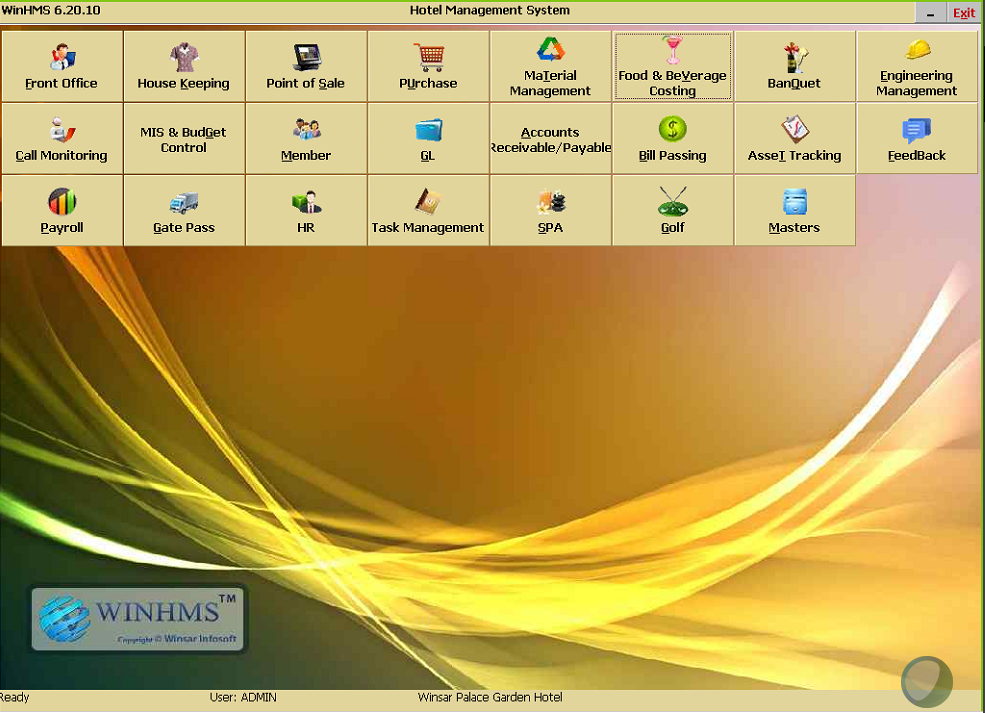Select the Purchase shopping cart icon

428,58
